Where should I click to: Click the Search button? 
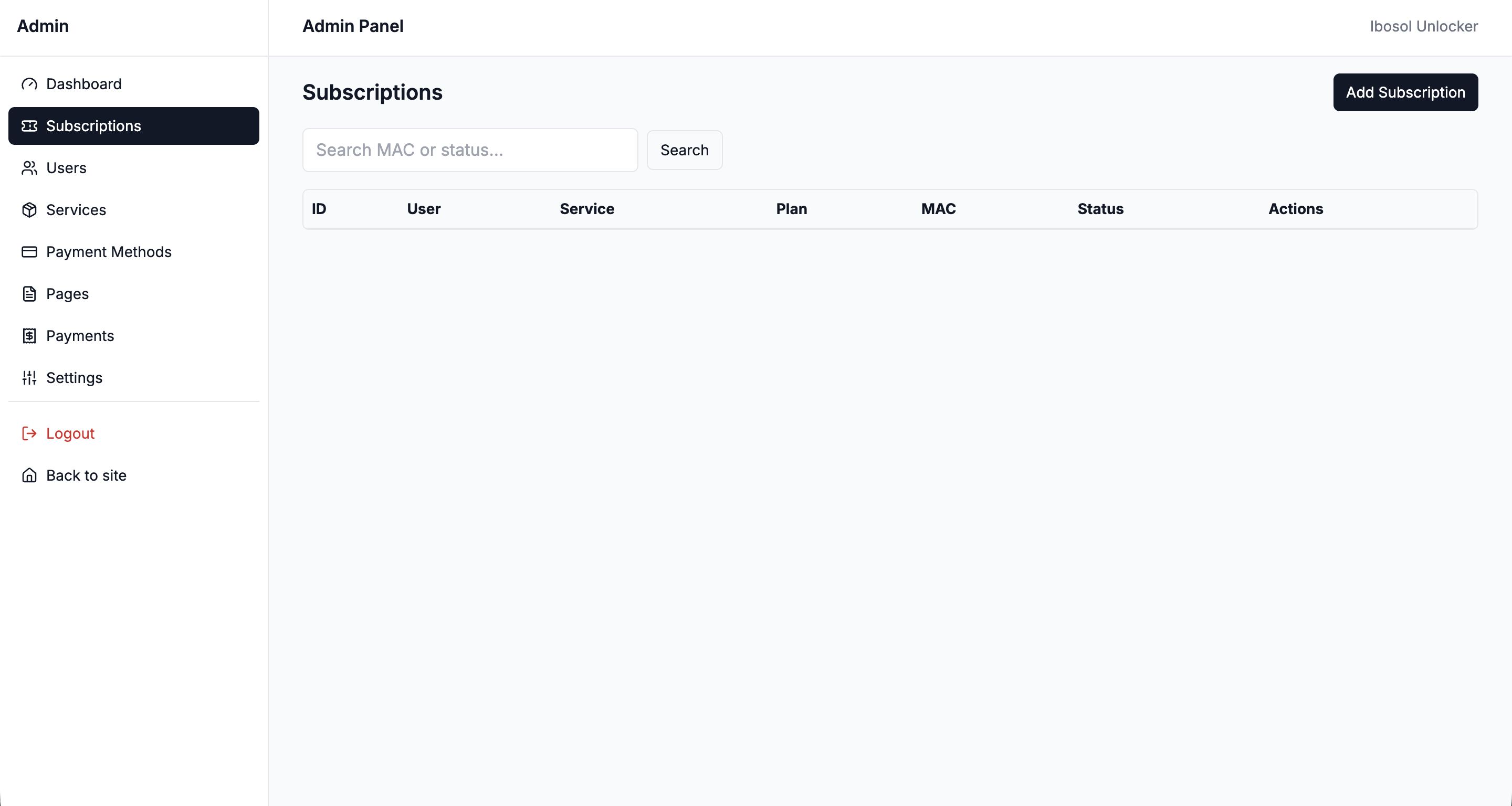pyautogui.click(x=685, y=150)
